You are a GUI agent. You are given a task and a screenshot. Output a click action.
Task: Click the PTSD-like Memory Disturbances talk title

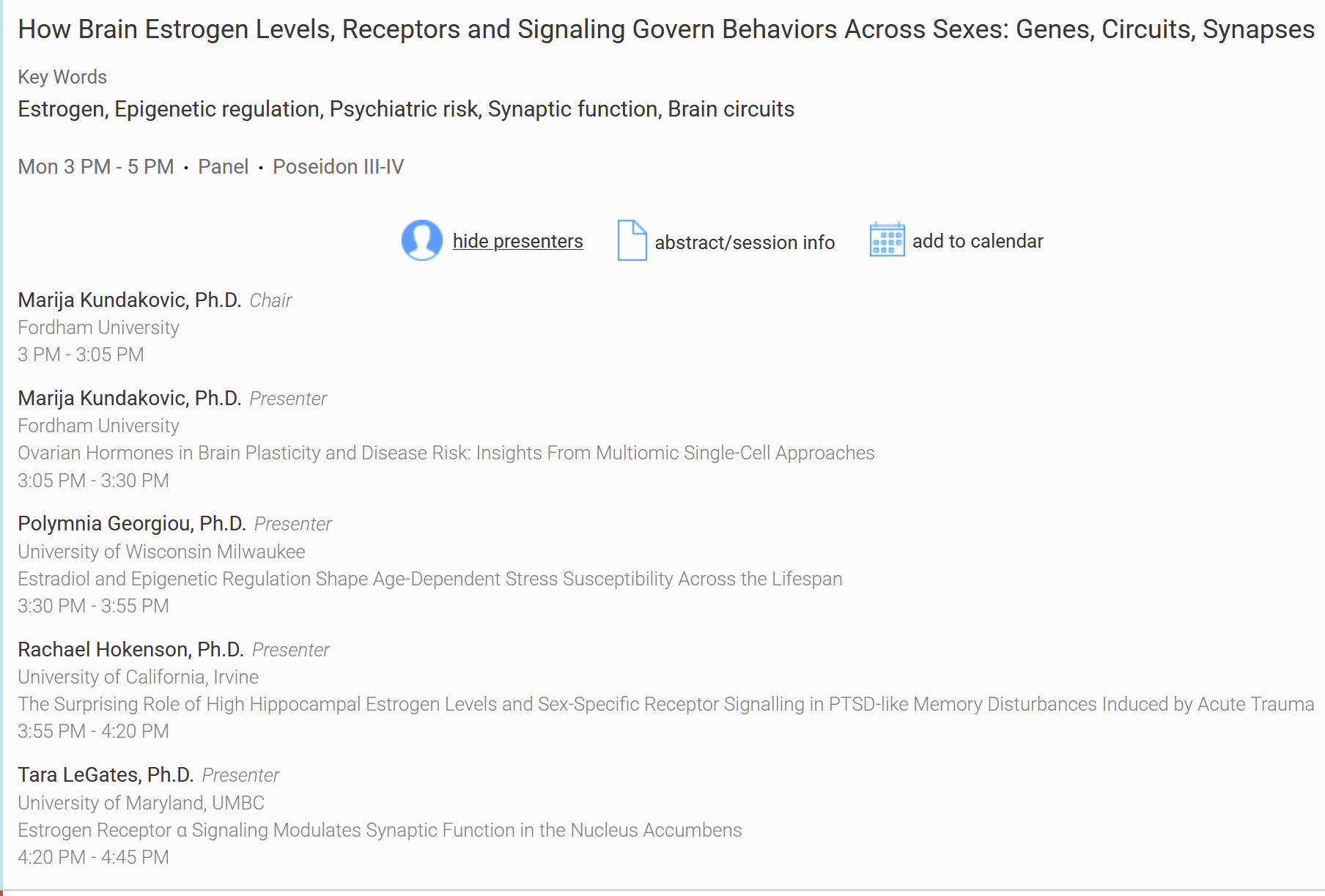665,705
